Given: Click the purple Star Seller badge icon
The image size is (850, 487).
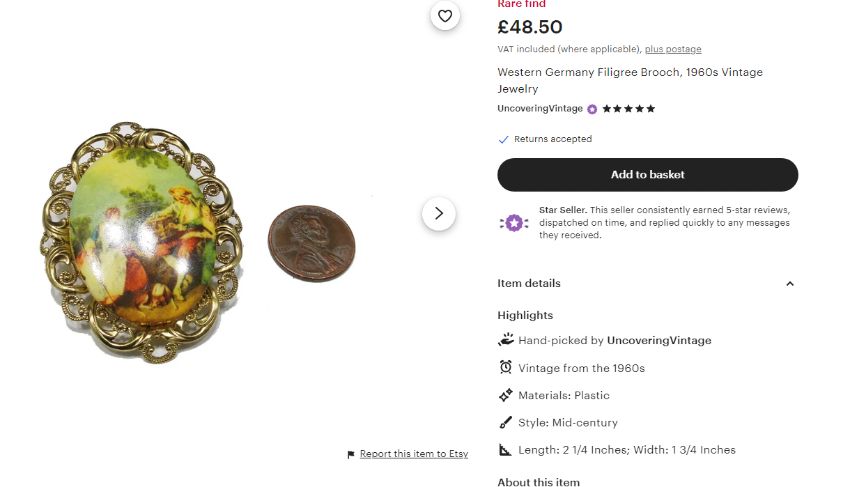Looking at the screenshot, I should (x=514, y=223).
